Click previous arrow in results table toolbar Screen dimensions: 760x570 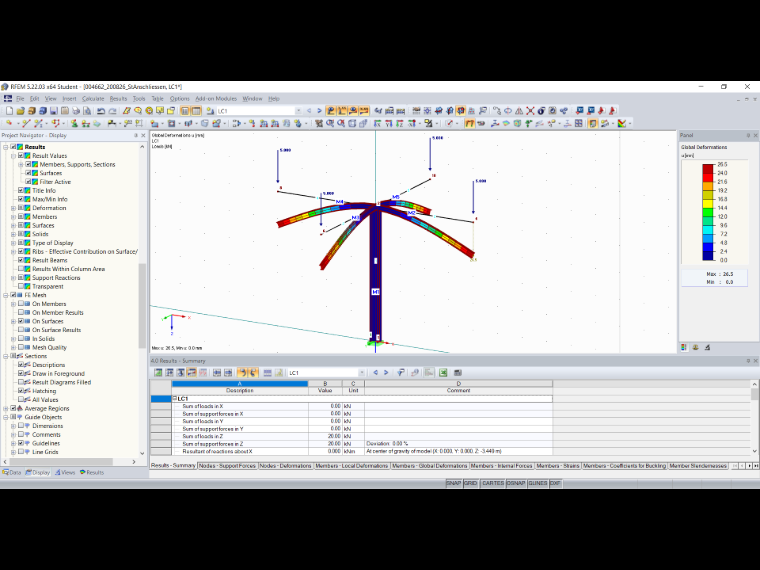pos(376,373)
